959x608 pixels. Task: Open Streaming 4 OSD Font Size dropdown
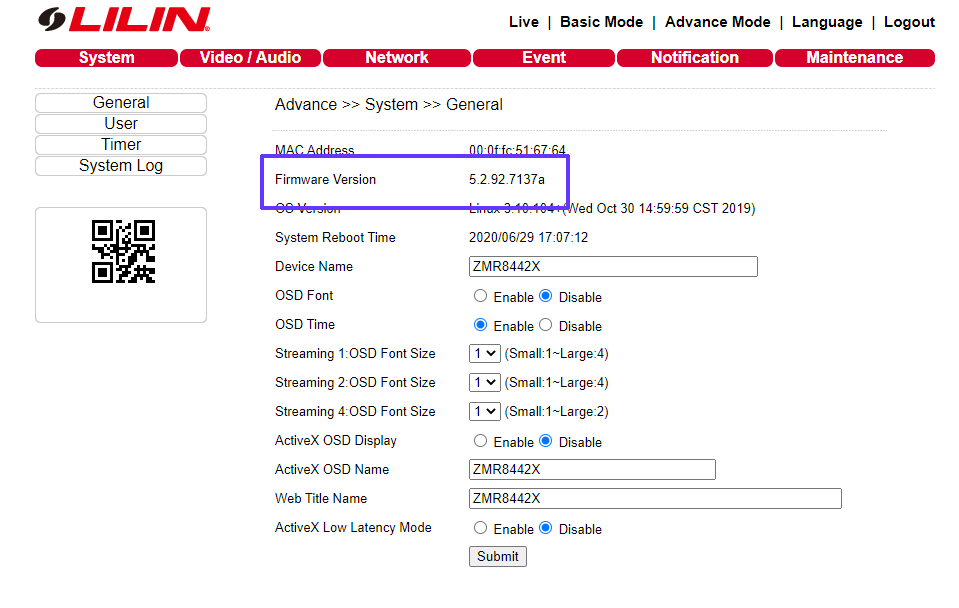tap(484, 412)
